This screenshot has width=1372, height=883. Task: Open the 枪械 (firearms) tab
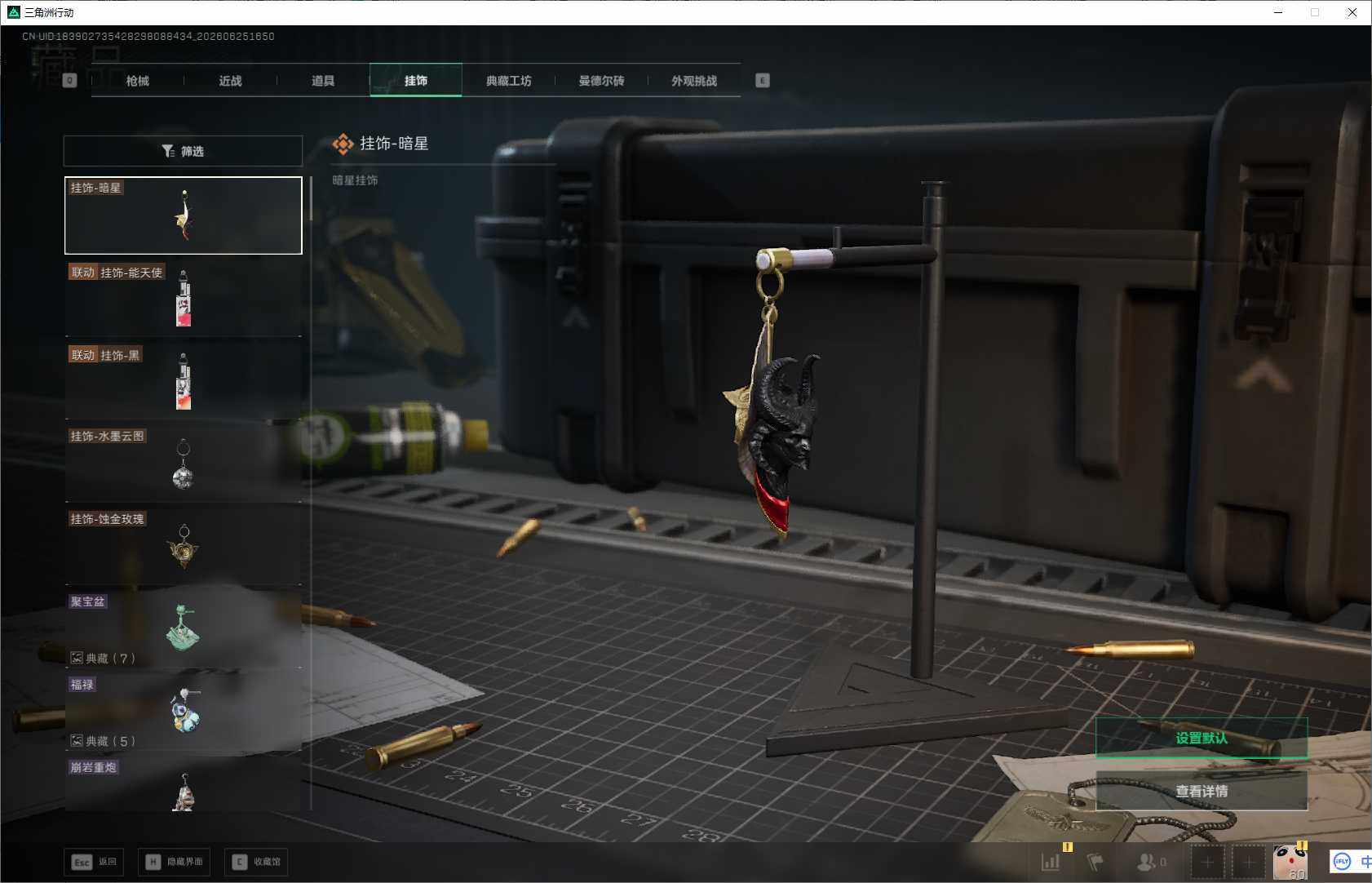point(138,81)
